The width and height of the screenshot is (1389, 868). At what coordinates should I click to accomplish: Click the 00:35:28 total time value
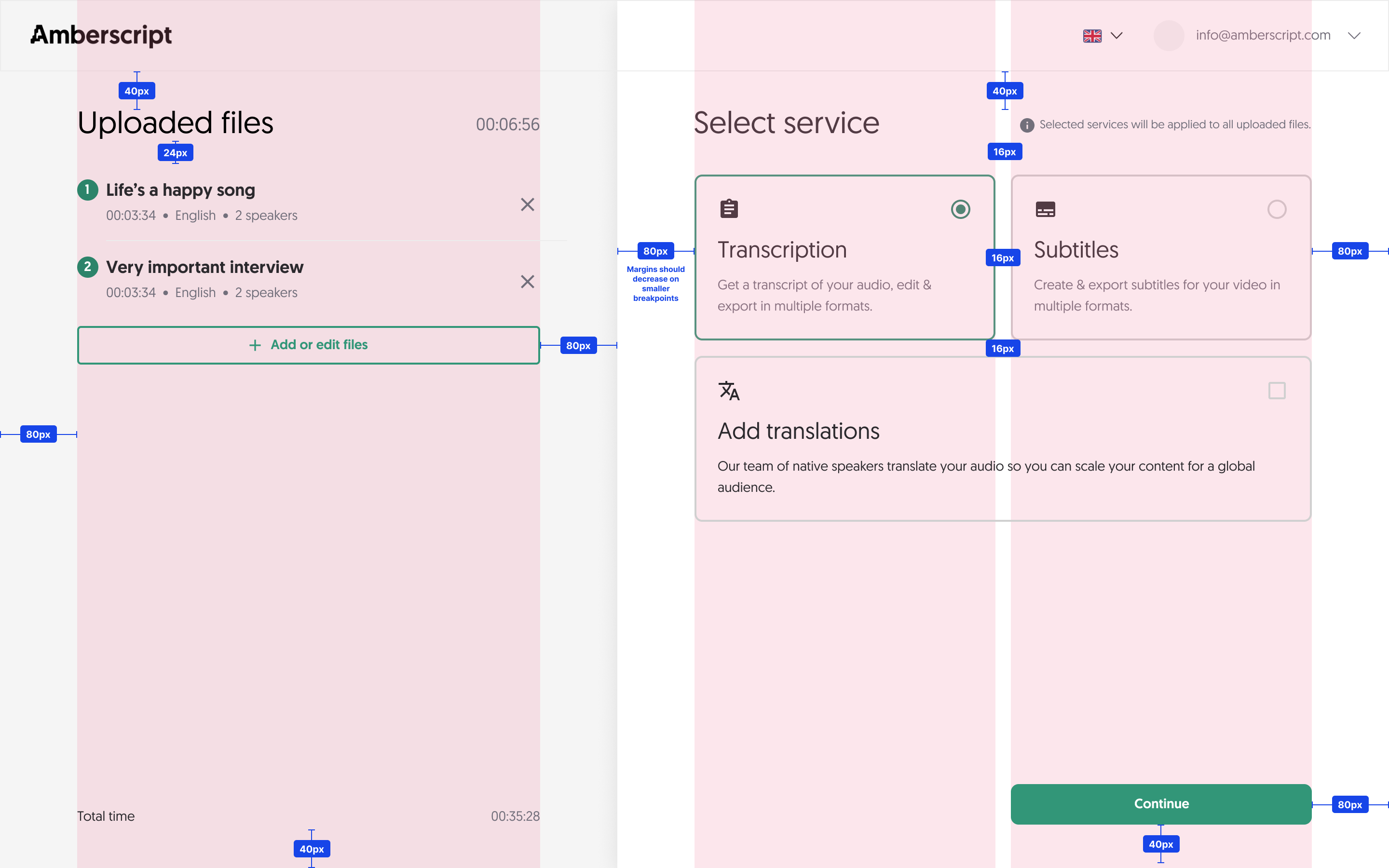(x=515, y=816)
